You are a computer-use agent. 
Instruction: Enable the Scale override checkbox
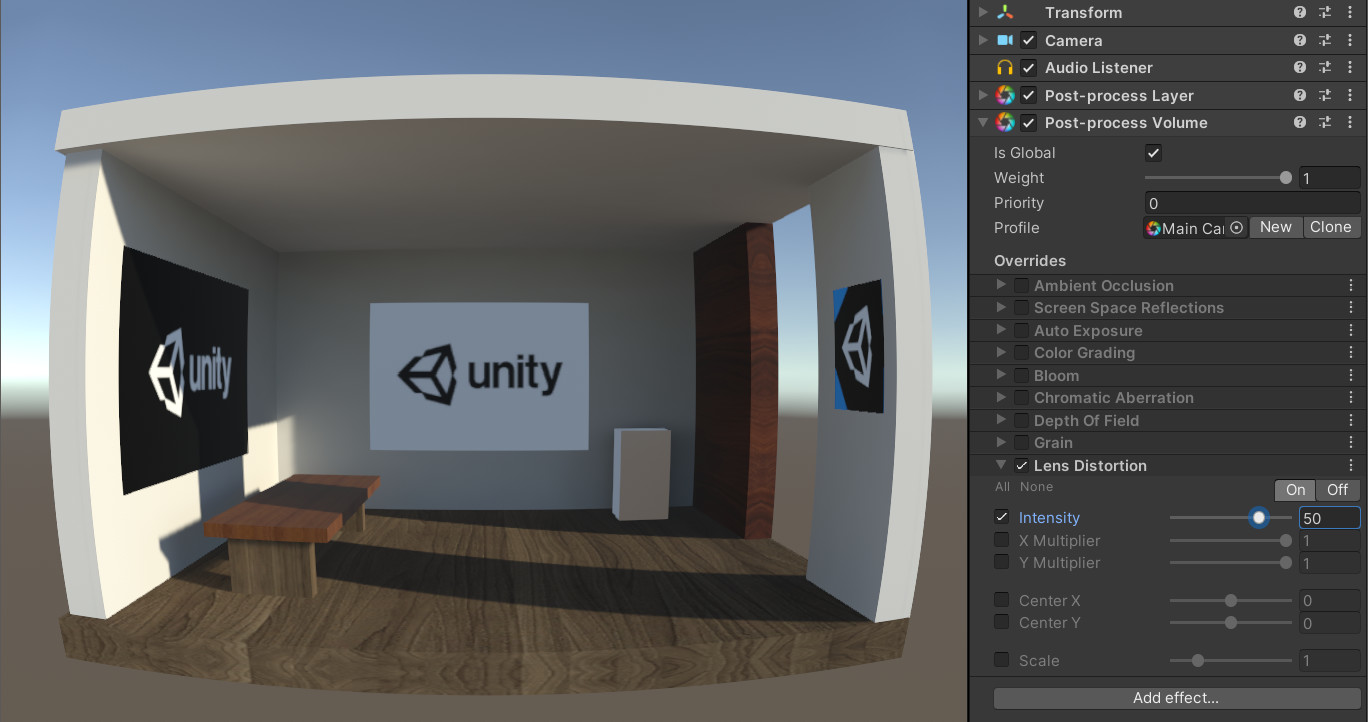point(1002,660)
